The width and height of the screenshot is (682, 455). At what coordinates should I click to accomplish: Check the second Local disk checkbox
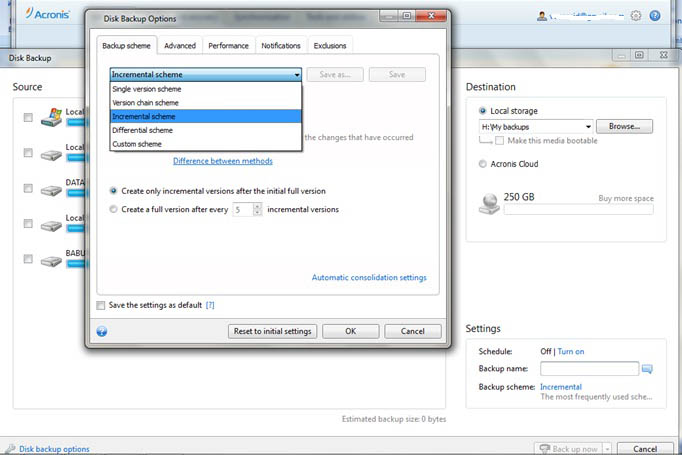coord(28,153)
